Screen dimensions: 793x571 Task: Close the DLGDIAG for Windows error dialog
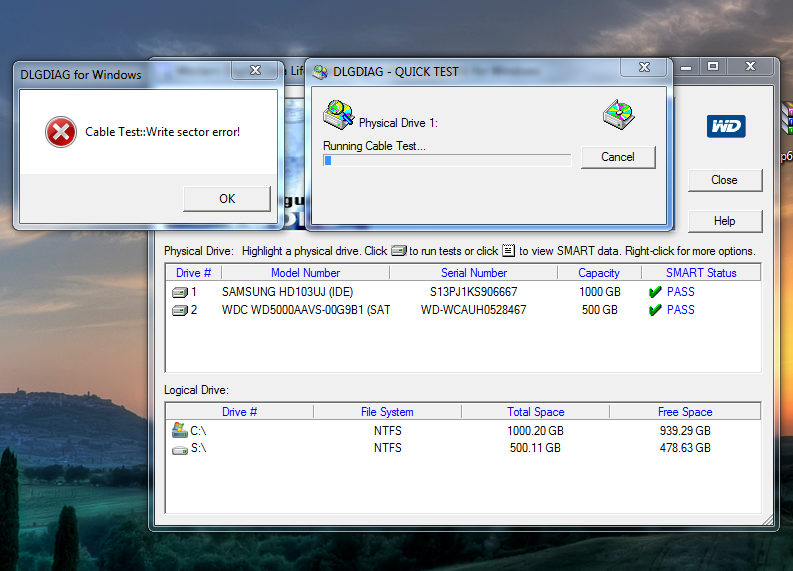pyautogui.click(x=254, y=71)
